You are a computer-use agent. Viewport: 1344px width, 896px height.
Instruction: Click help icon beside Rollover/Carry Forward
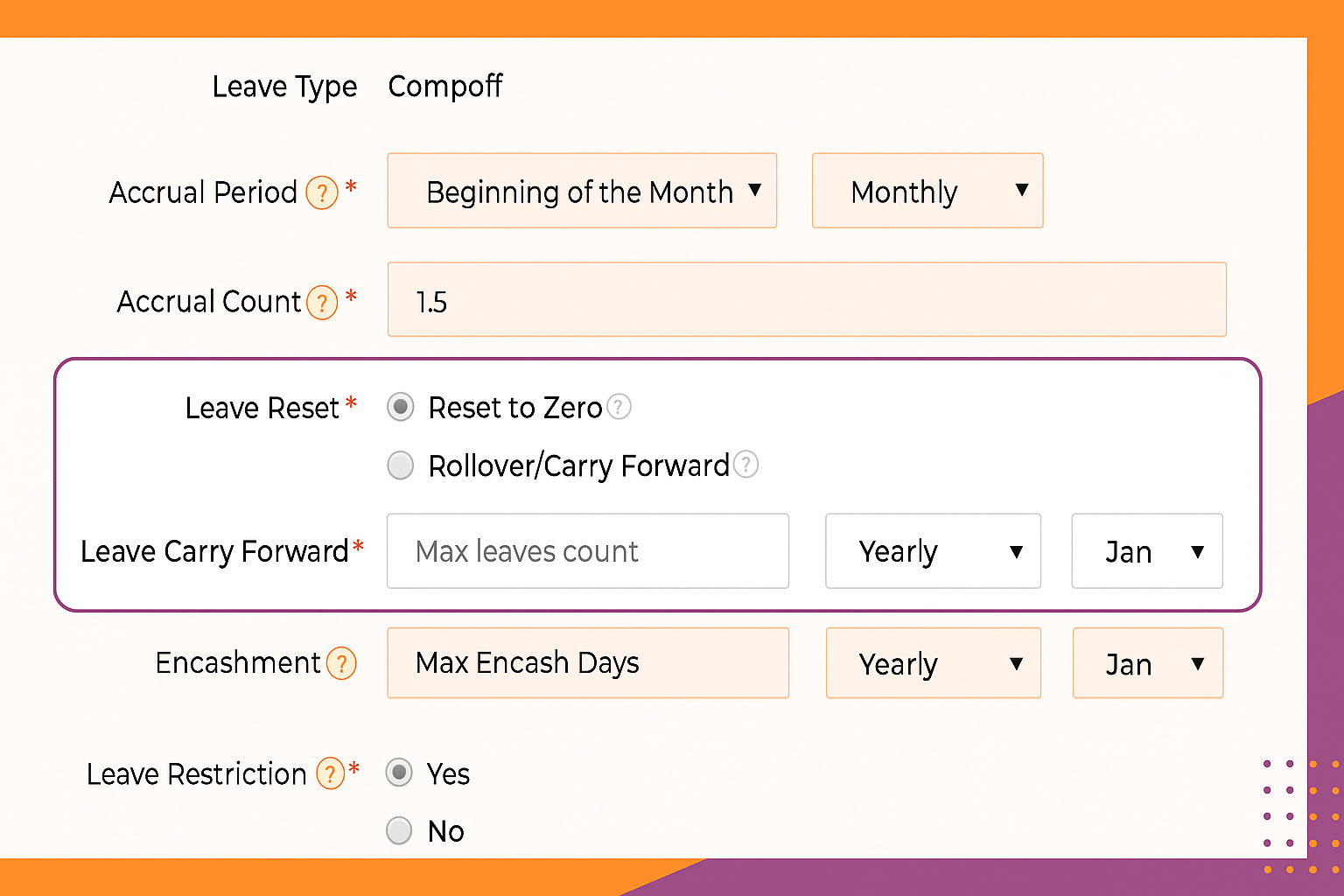click(745, 464)
